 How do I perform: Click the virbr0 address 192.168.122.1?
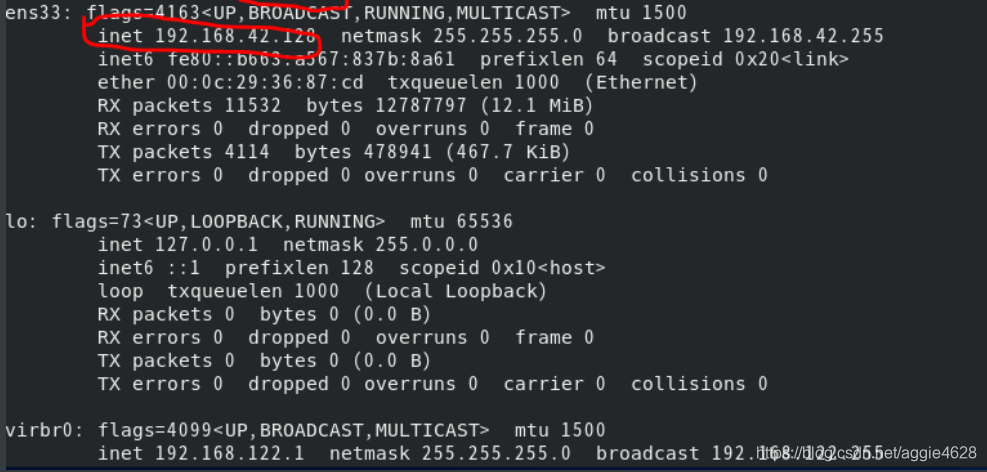click(230, 453)
